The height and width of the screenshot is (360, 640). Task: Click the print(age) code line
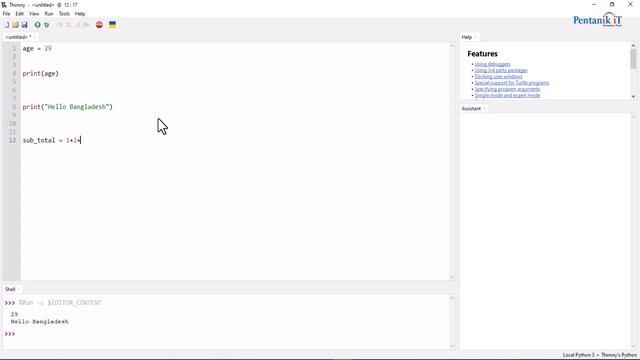pyautogui.click(x=40, y=73)
